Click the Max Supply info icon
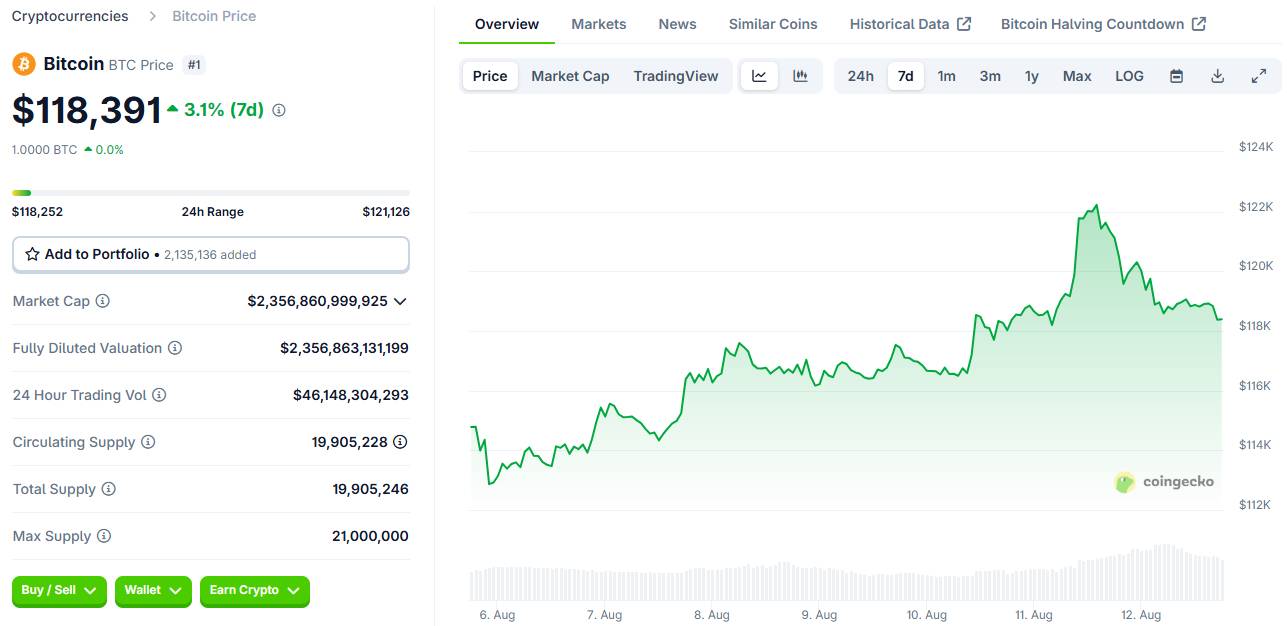The width and height of the screenshot is (1287, 626). coord(104,536)
